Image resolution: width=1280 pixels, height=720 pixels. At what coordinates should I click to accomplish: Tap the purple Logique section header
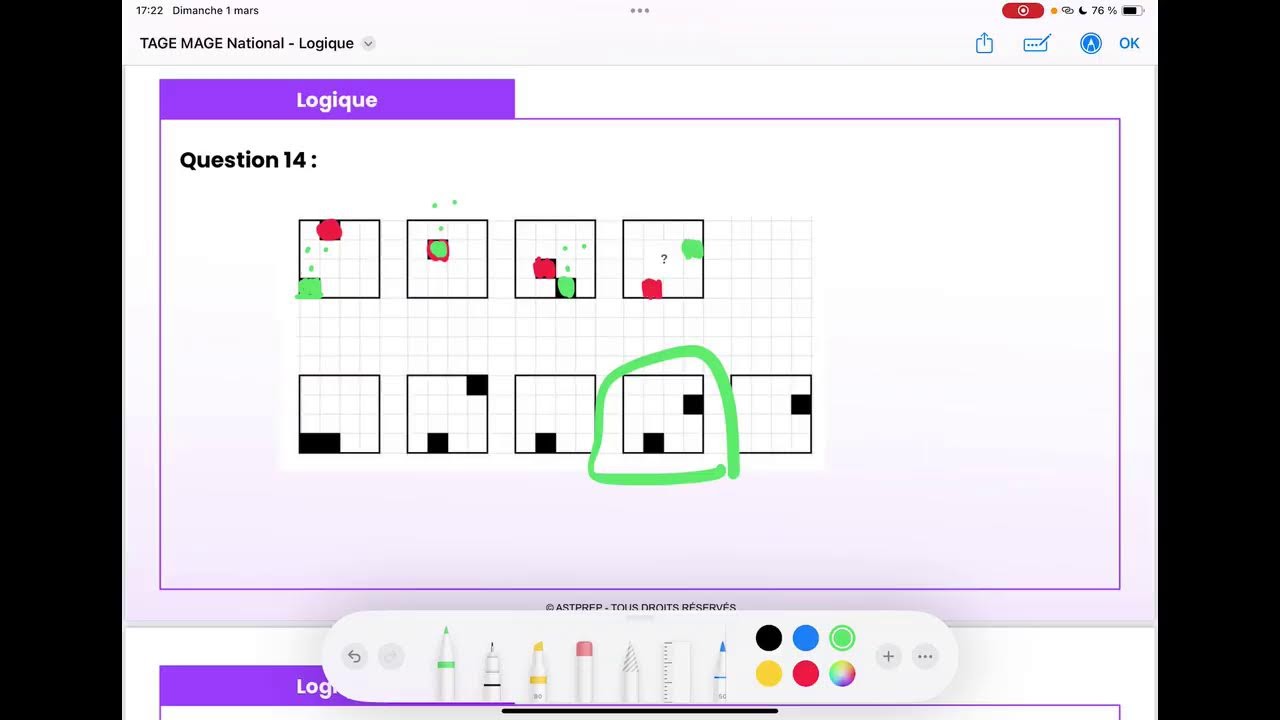click(337, 99)
